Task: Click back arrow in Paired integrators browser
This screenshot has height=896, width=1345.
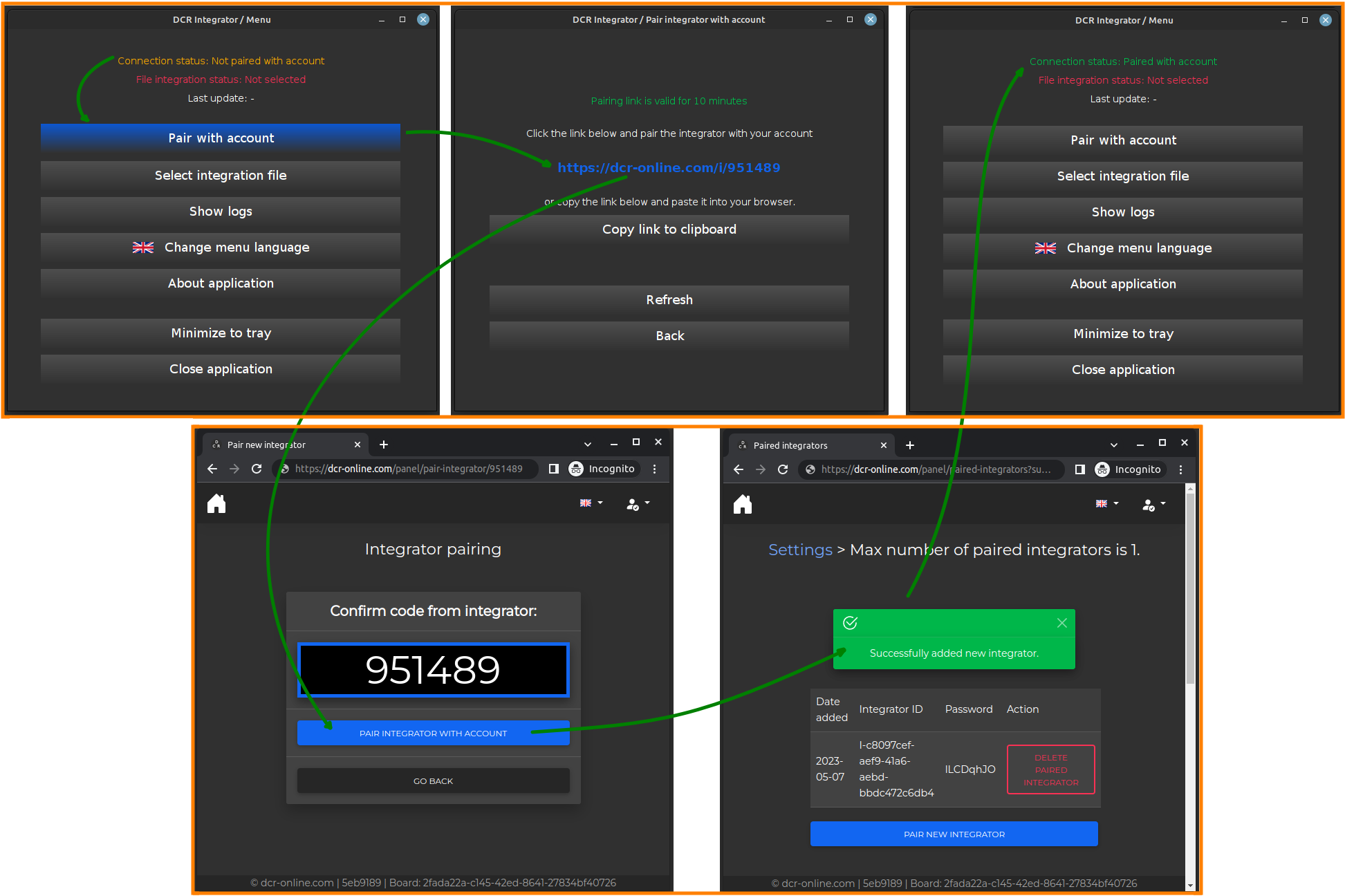Action: (739, 469)
